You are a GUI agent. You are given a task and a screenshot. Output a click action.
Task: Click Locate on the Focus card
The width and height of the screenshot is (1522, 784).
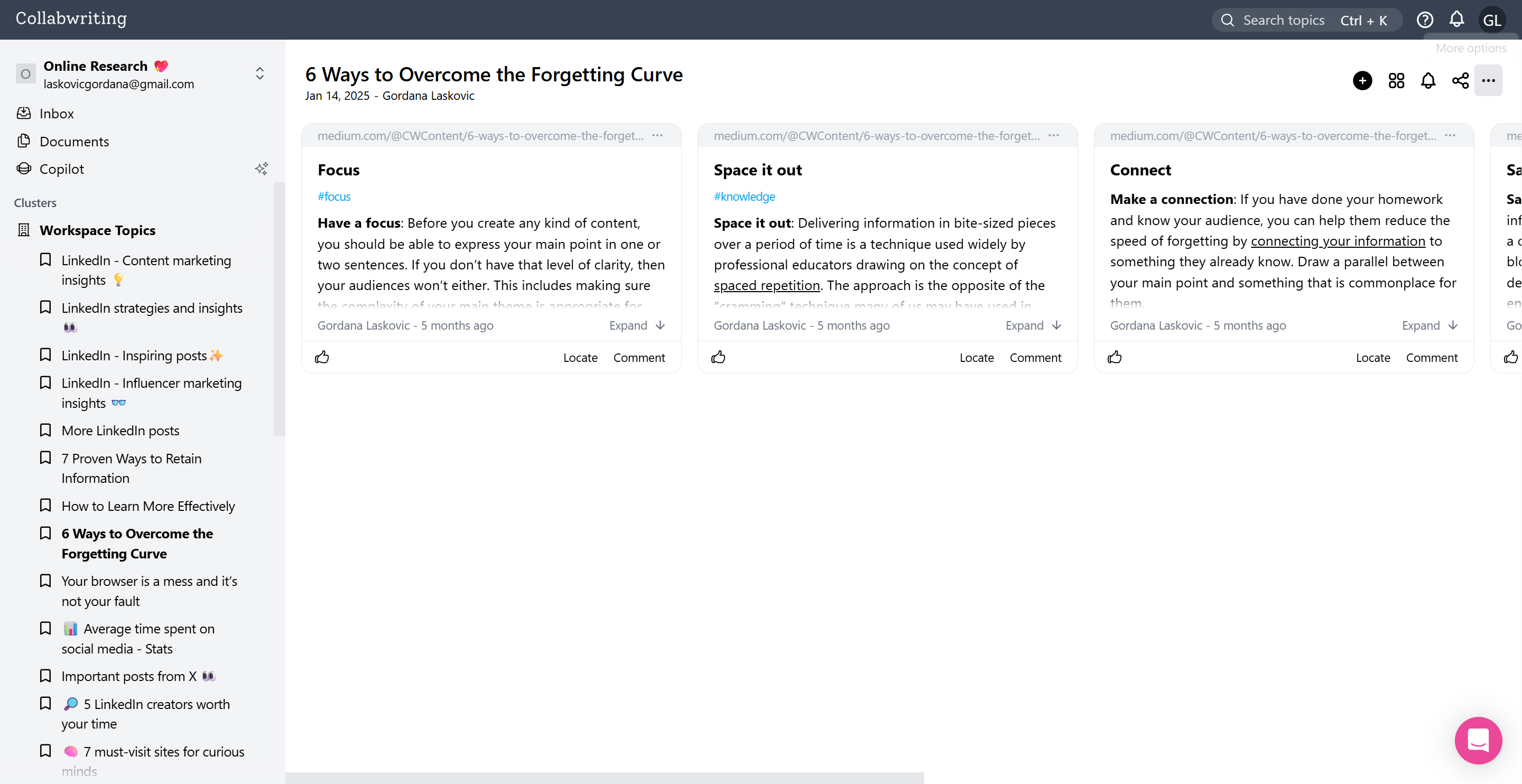[580, 358]
